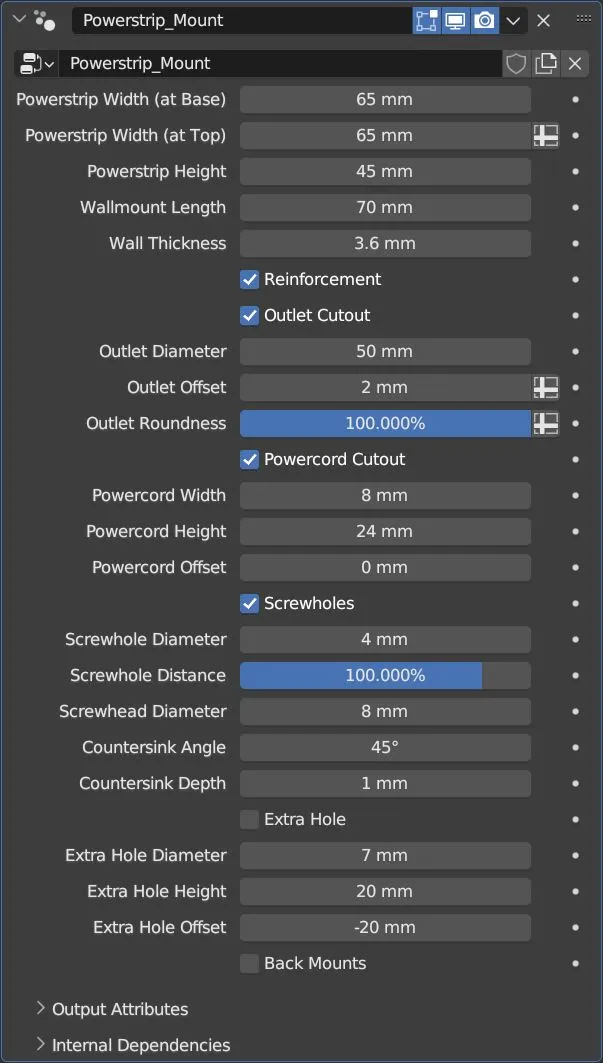The image size is (603, 1063).
Task: Duplicate the Powerstrip_Mount node group
Action: pos(546,64)
